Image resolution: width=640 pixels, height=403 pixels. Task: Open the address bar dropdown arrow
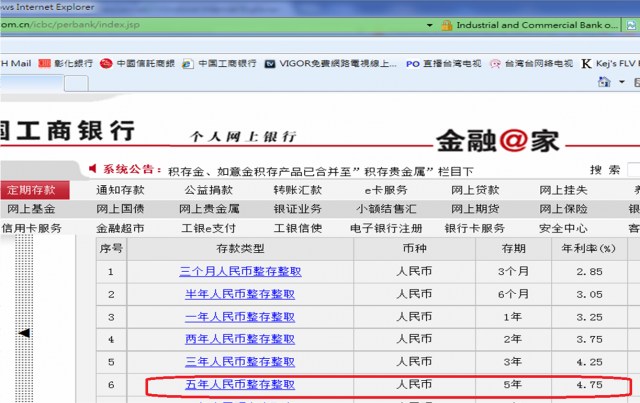click(x=429, y=25)
